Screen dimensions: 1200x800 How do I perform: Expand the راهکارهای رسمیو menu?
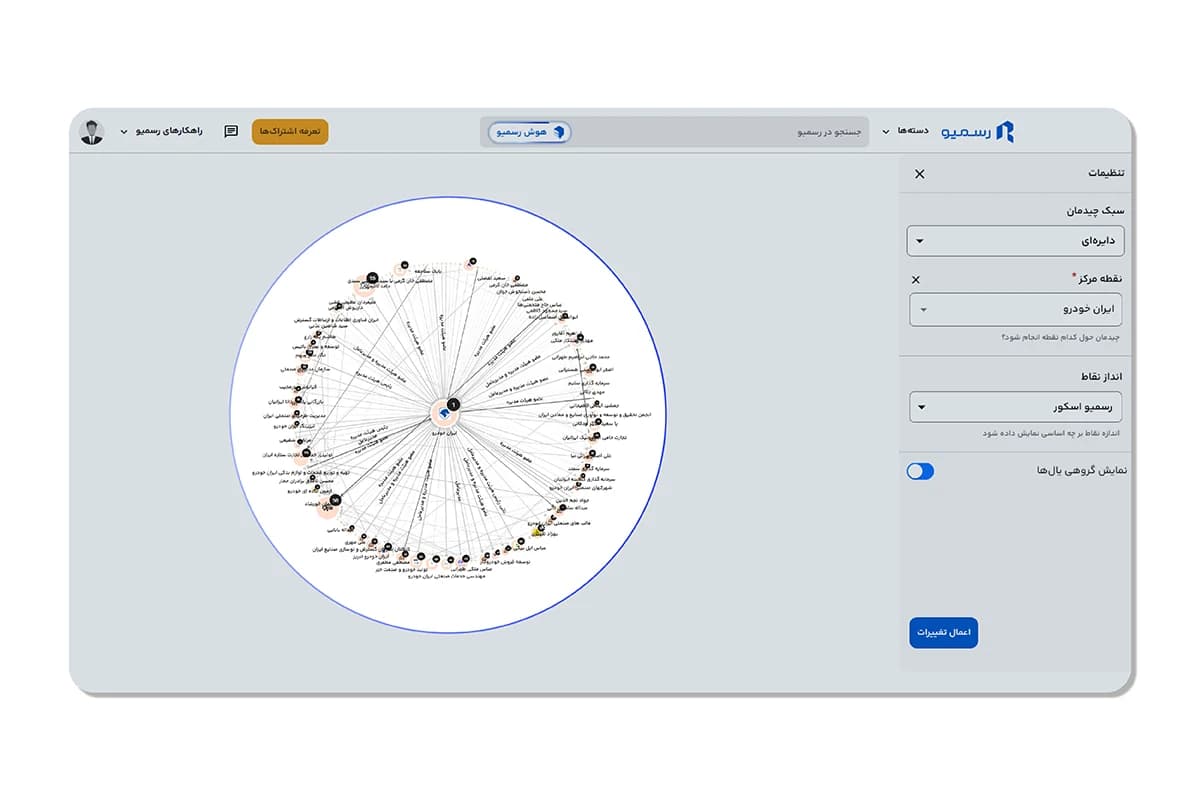161,132
